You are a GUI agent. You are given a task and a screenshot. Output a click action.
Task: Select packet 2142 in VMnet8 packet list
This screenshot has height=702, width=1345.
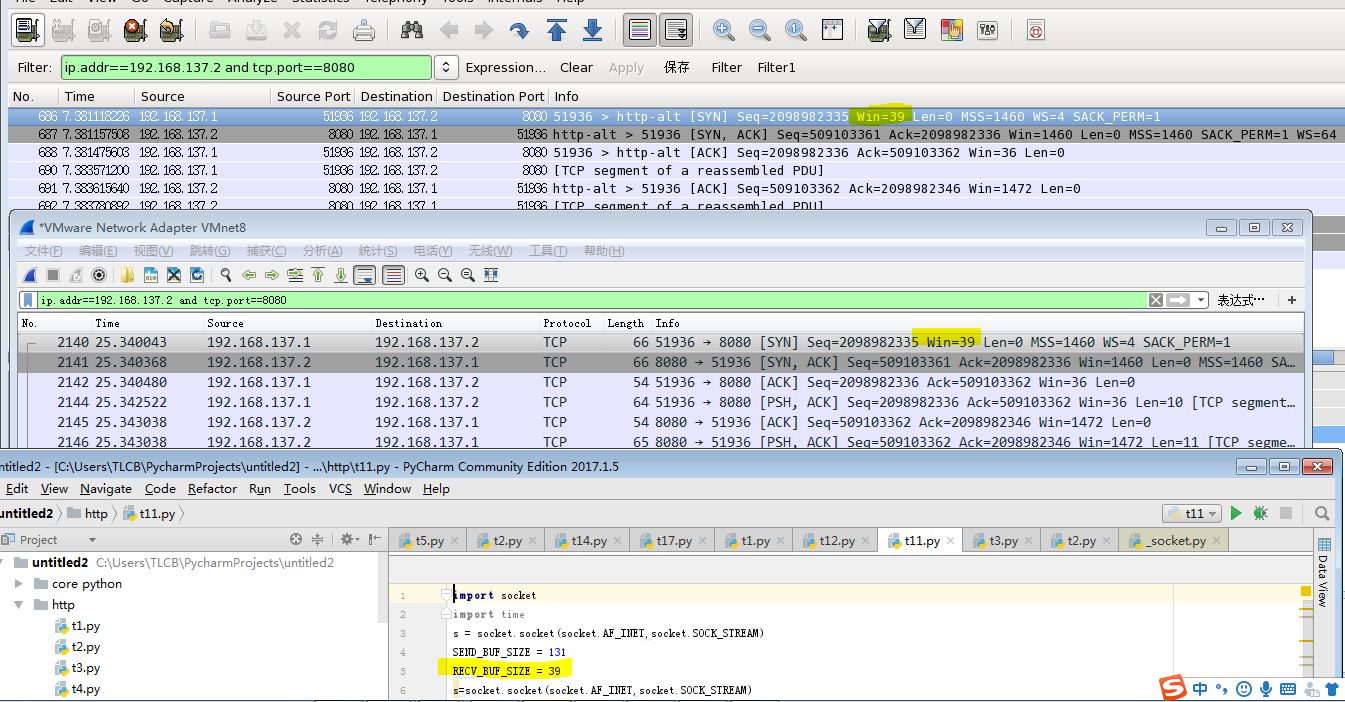click(x=660, y=382)
